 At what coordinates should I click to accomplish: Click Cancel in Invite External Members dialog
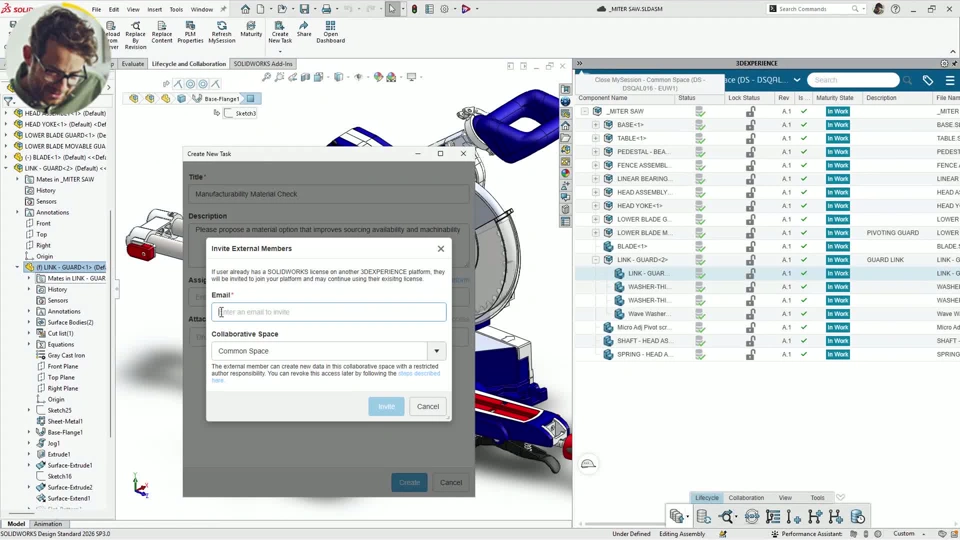pyautogui.click(x=428, y=407)
